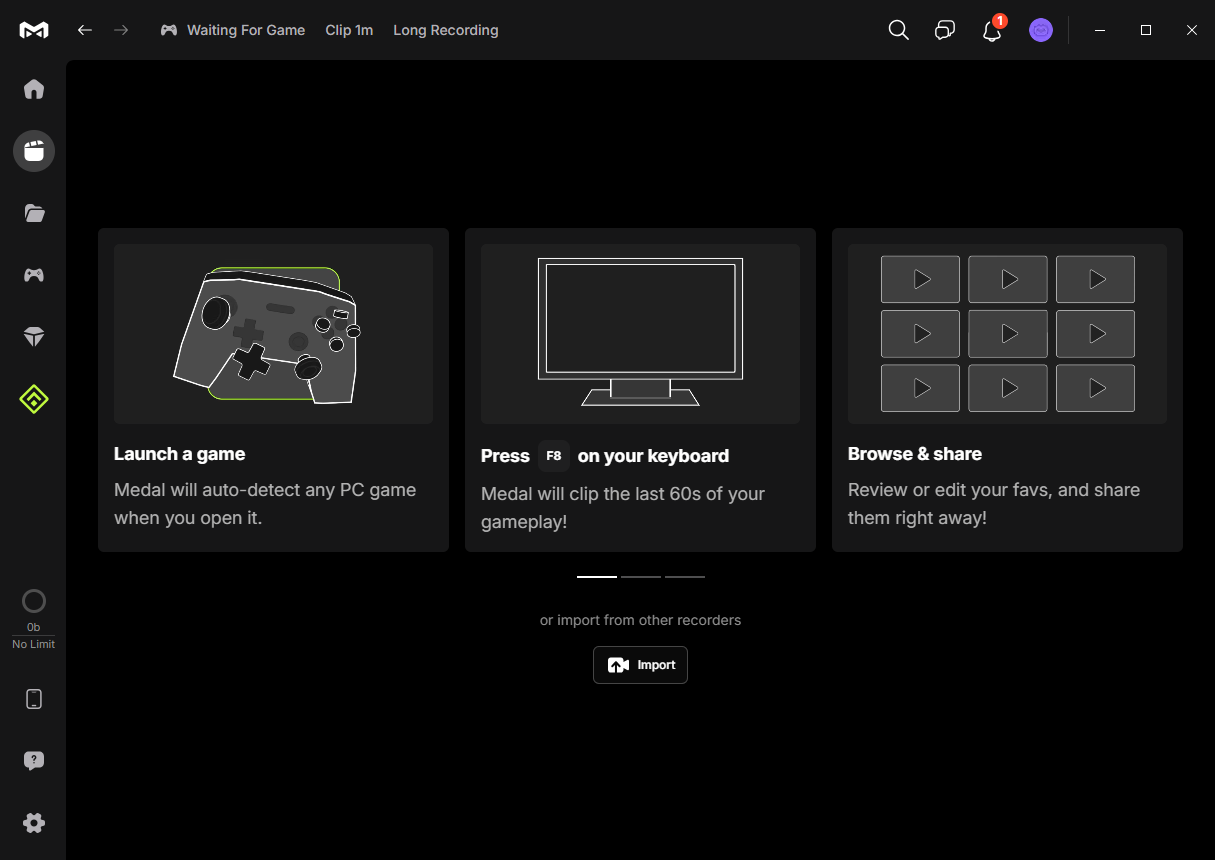This screenshot has height=860, width=1215.
Task: Click the Import button
Action: coord(640,665)
